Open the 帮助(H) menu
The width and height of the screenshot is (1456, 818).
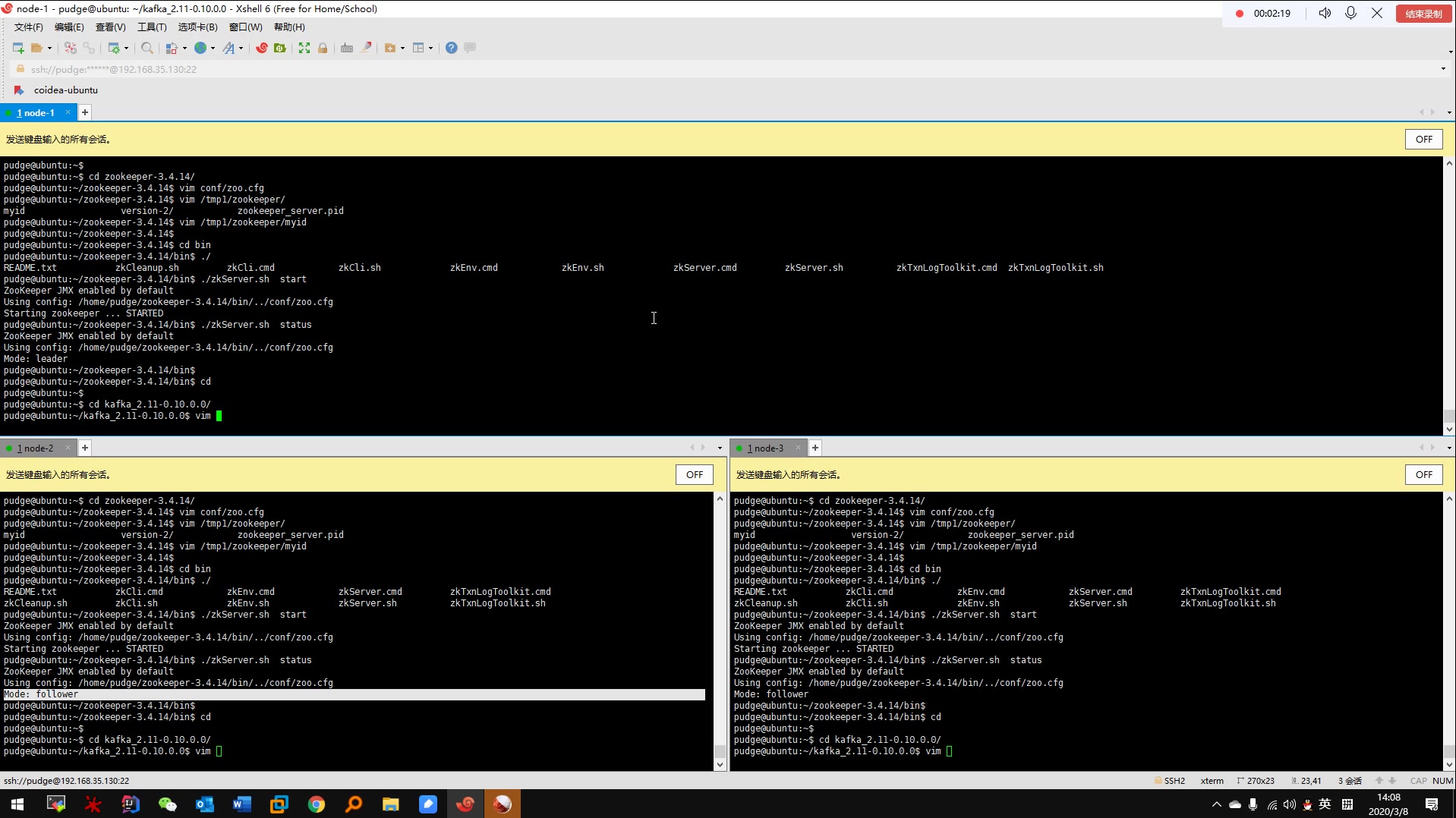[x=289, y=27]
